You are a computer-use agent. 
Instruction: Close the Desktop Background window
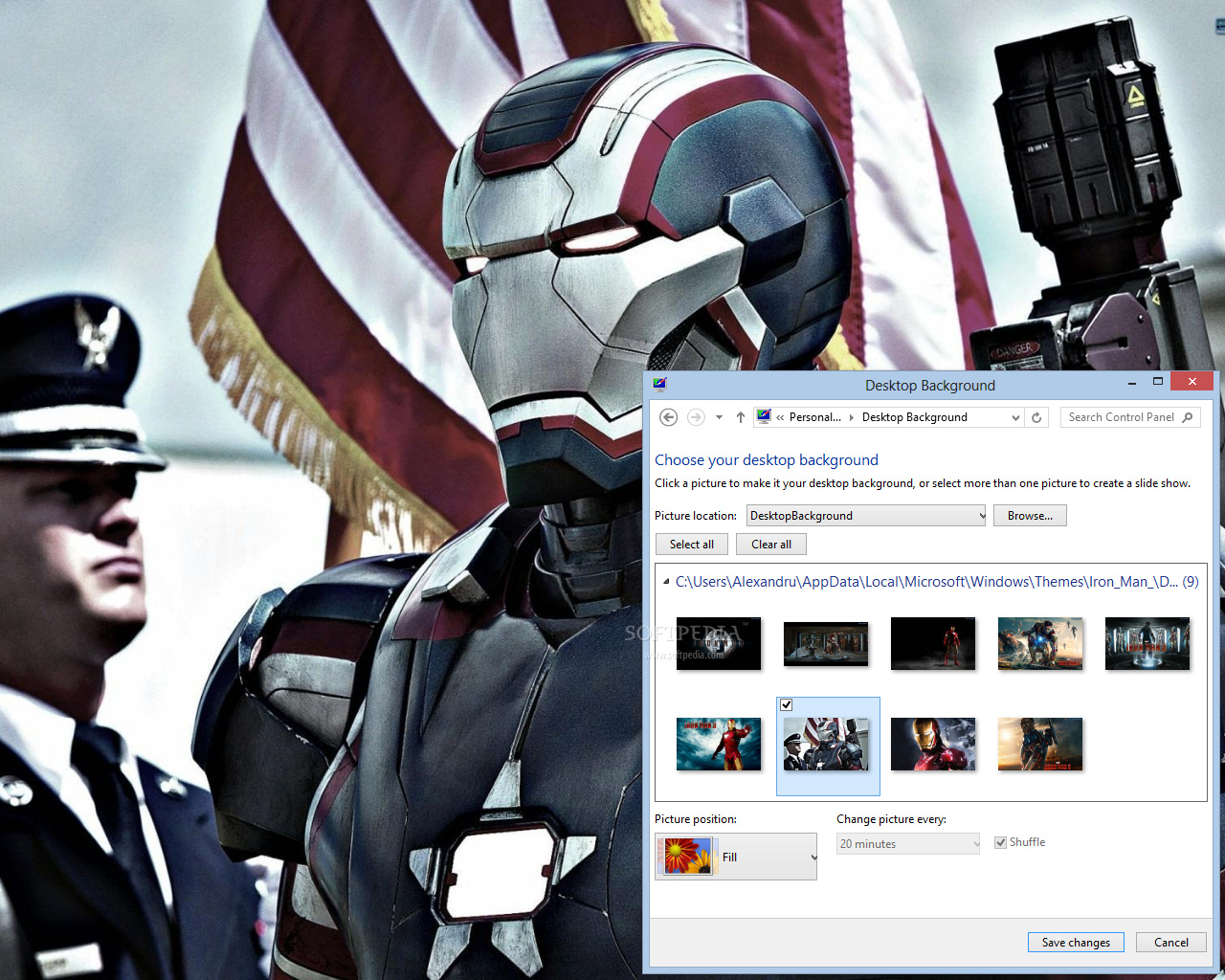1192,382
